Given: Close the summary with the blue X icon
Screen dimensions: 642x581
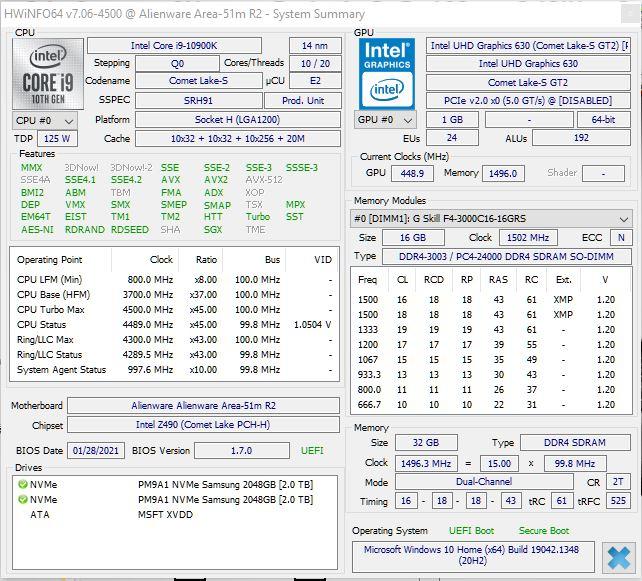Looking at the screenshot, I should click(619, 556).
